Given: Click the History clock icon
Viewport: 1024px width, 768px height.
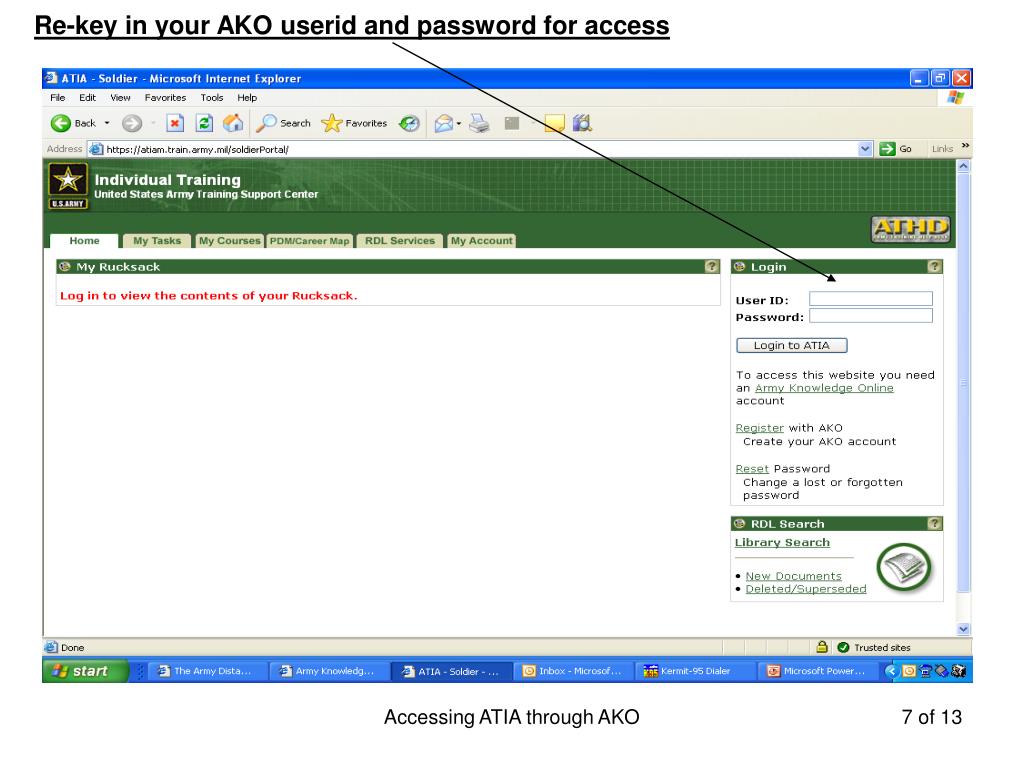Looking at the screenshot, I should [409, 123].
